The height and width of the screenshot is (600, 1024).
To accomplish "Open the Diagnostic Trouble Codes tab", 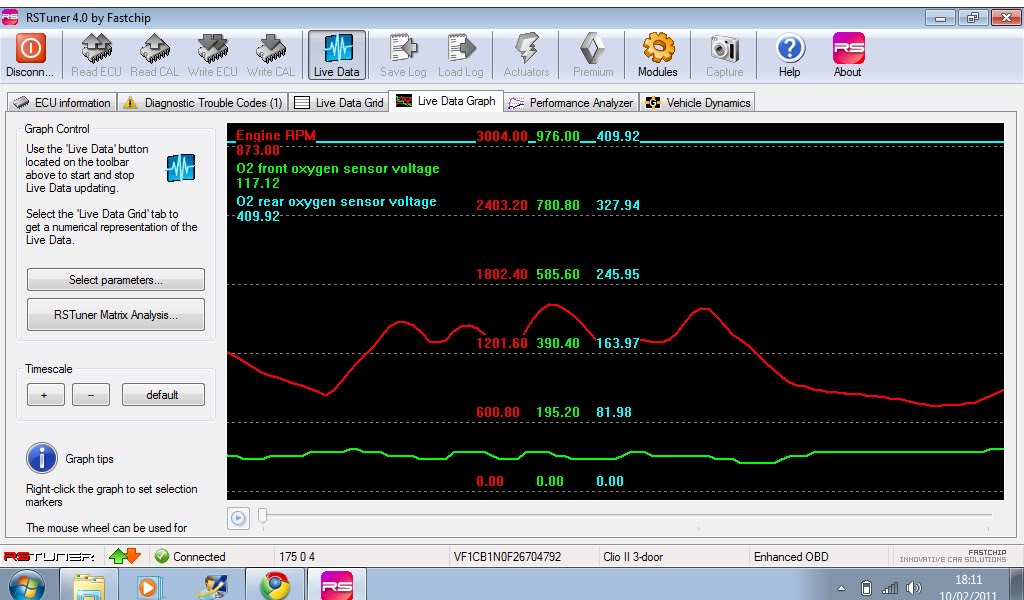I will pyautogui.click(x=202, y=103).
